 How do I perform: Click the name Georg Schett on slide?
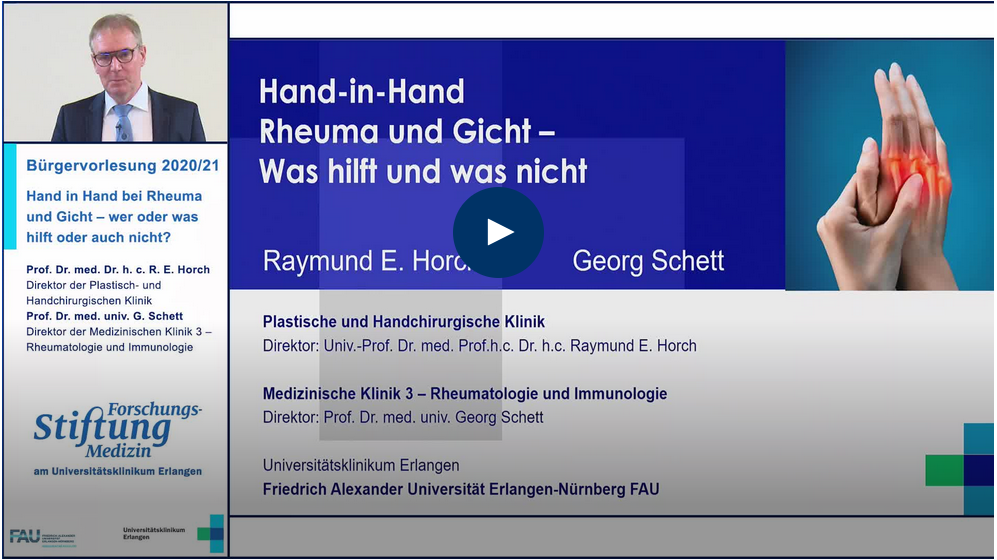point(648,262)
